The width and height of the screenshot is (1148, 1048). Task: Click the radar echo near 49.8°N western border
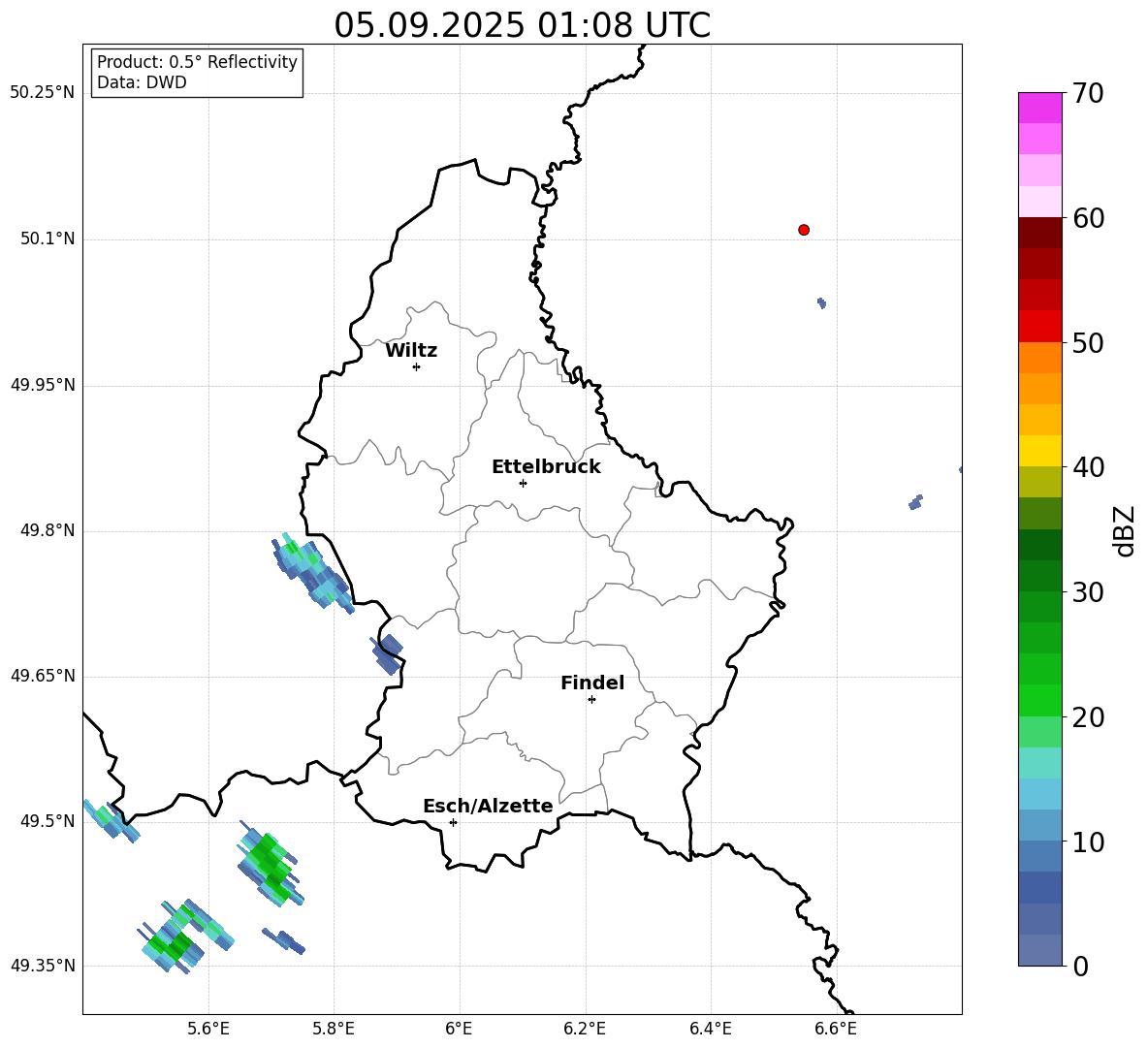point(312,573)
